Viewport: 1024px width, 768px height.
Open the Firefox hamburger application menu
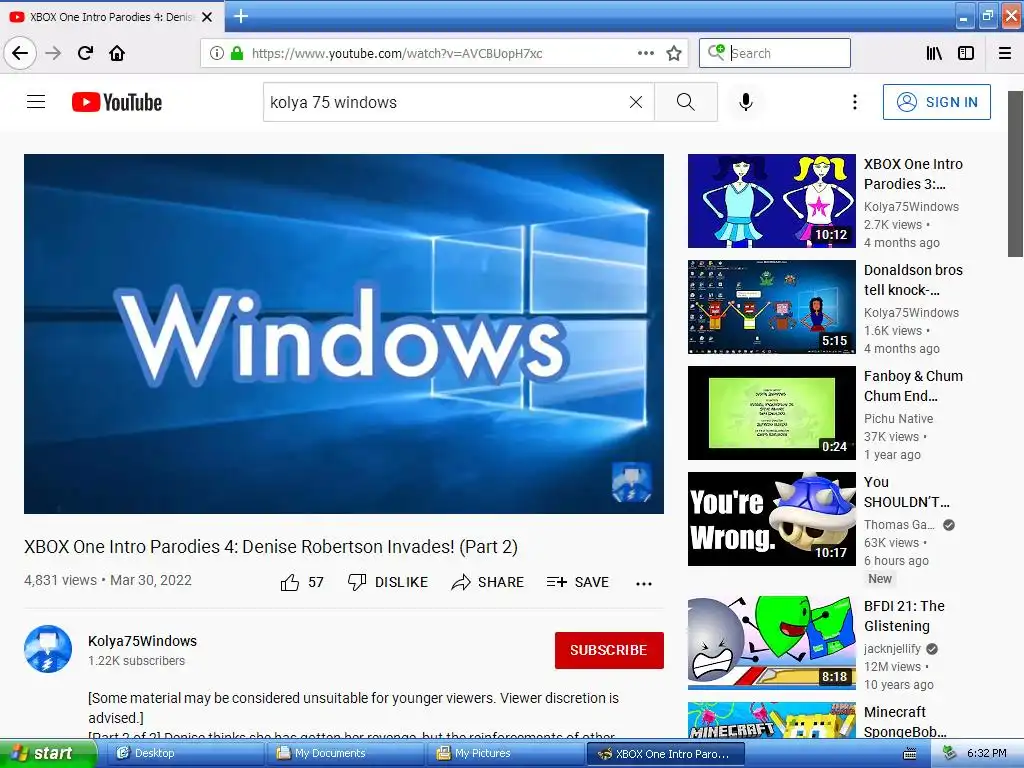(1005, 53)
